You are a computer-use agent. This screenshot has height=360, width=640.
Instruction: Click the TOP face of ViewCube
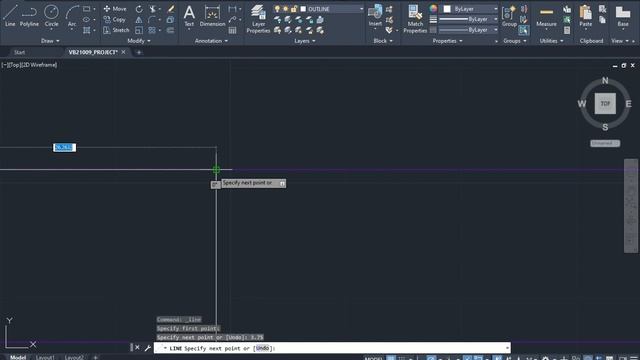pos(605,104)
